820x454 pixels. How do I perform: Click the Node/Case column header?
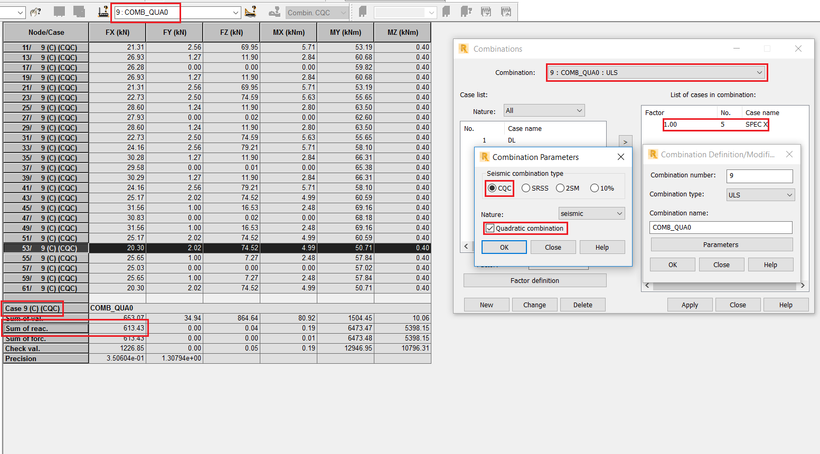pyautogui.click(x=46, y=32)
